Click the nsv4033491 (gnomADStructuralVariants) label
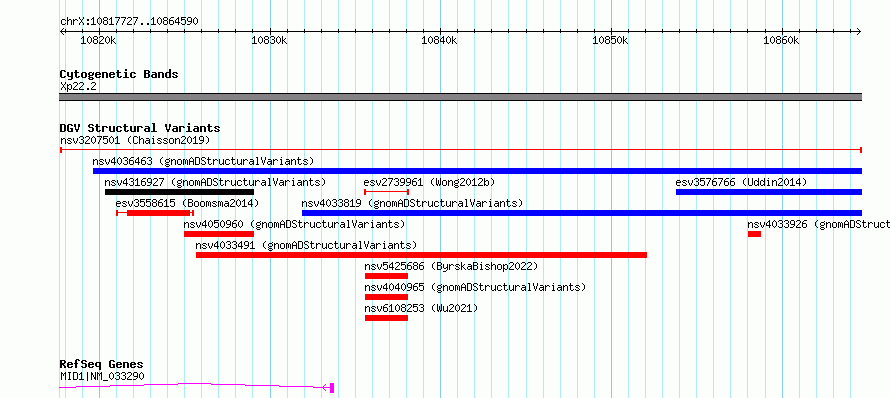 click(306, 245)
